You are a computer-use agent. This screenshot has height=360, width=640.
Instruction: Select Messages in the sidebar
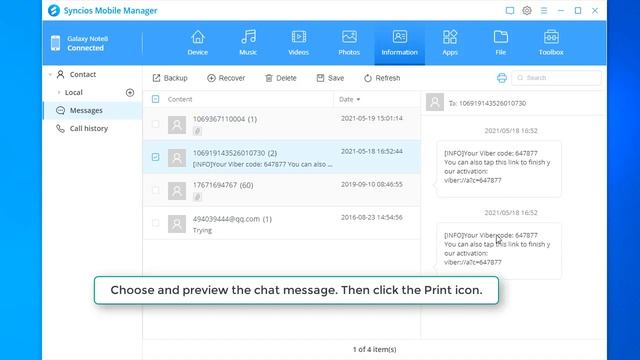coord(93,111)
